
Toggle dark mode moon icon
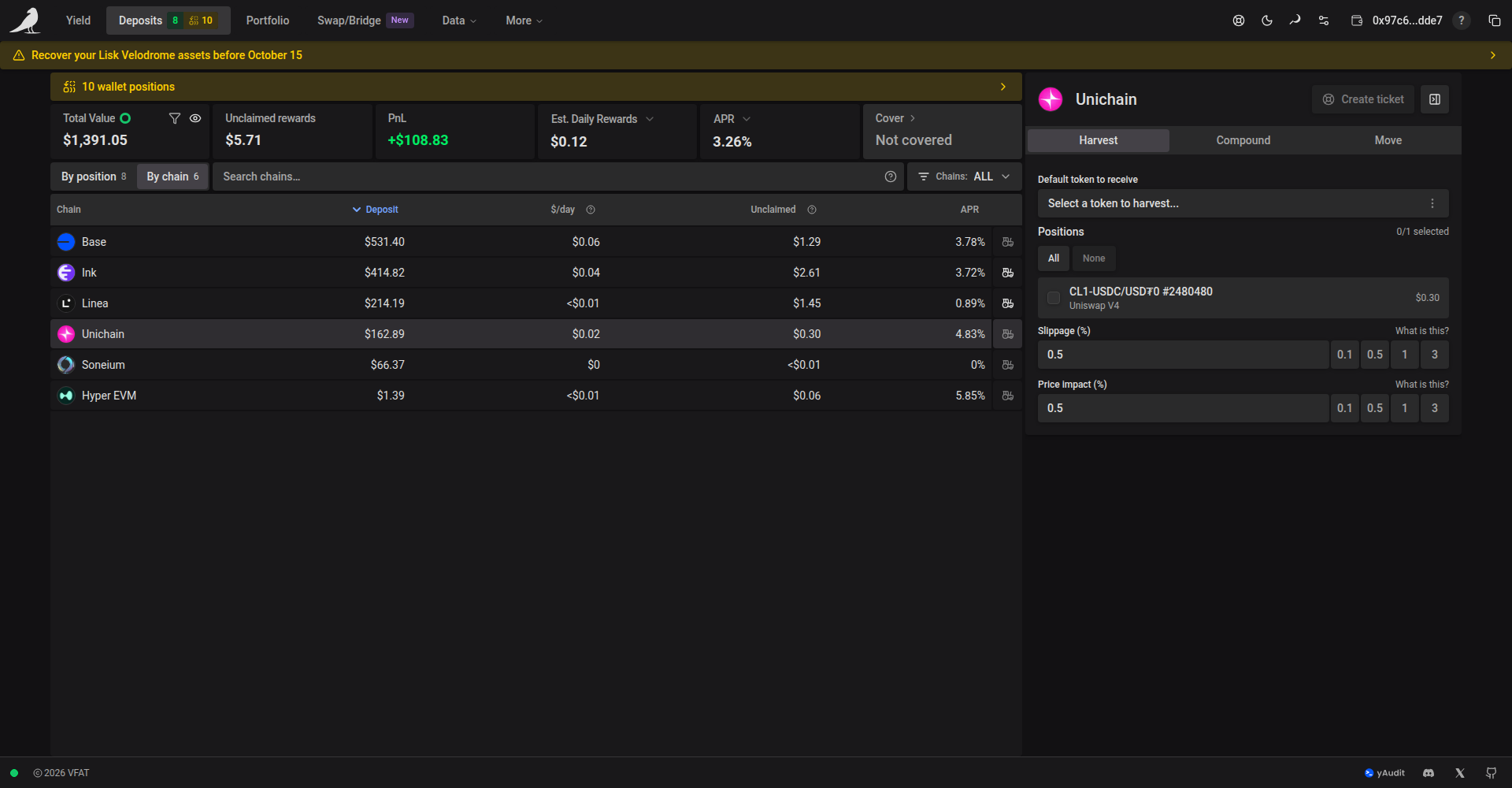click(1267, 20)
